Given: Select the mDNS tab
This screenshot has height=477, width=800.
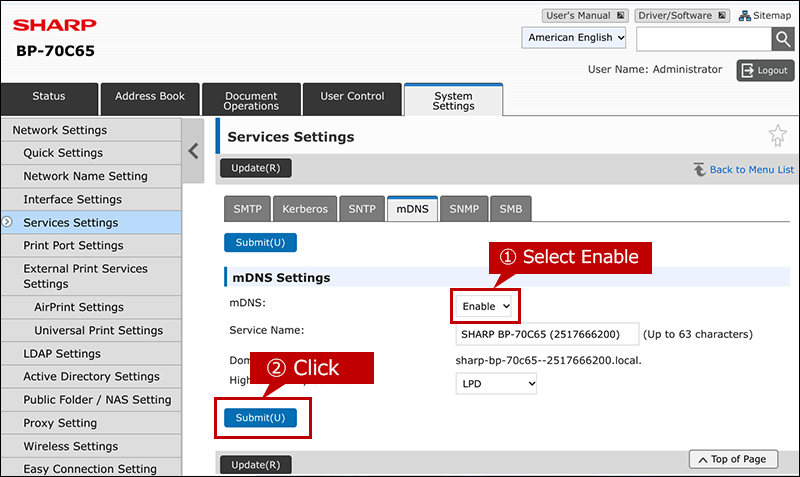Looking at the screenshot, I should click(x=413, y=209).
